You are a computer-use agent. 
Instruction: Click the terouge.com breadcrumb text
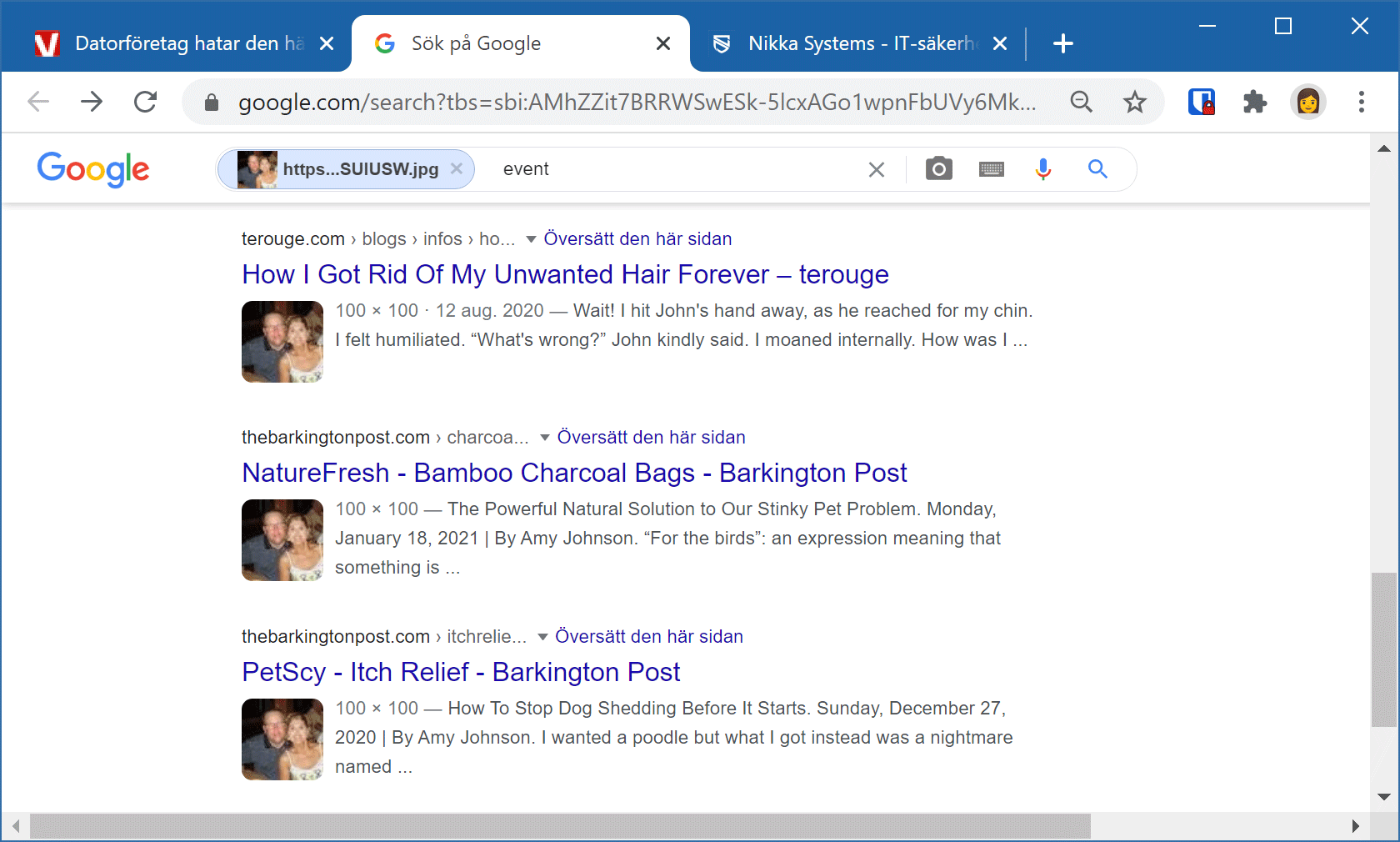[x=378, y=239]
